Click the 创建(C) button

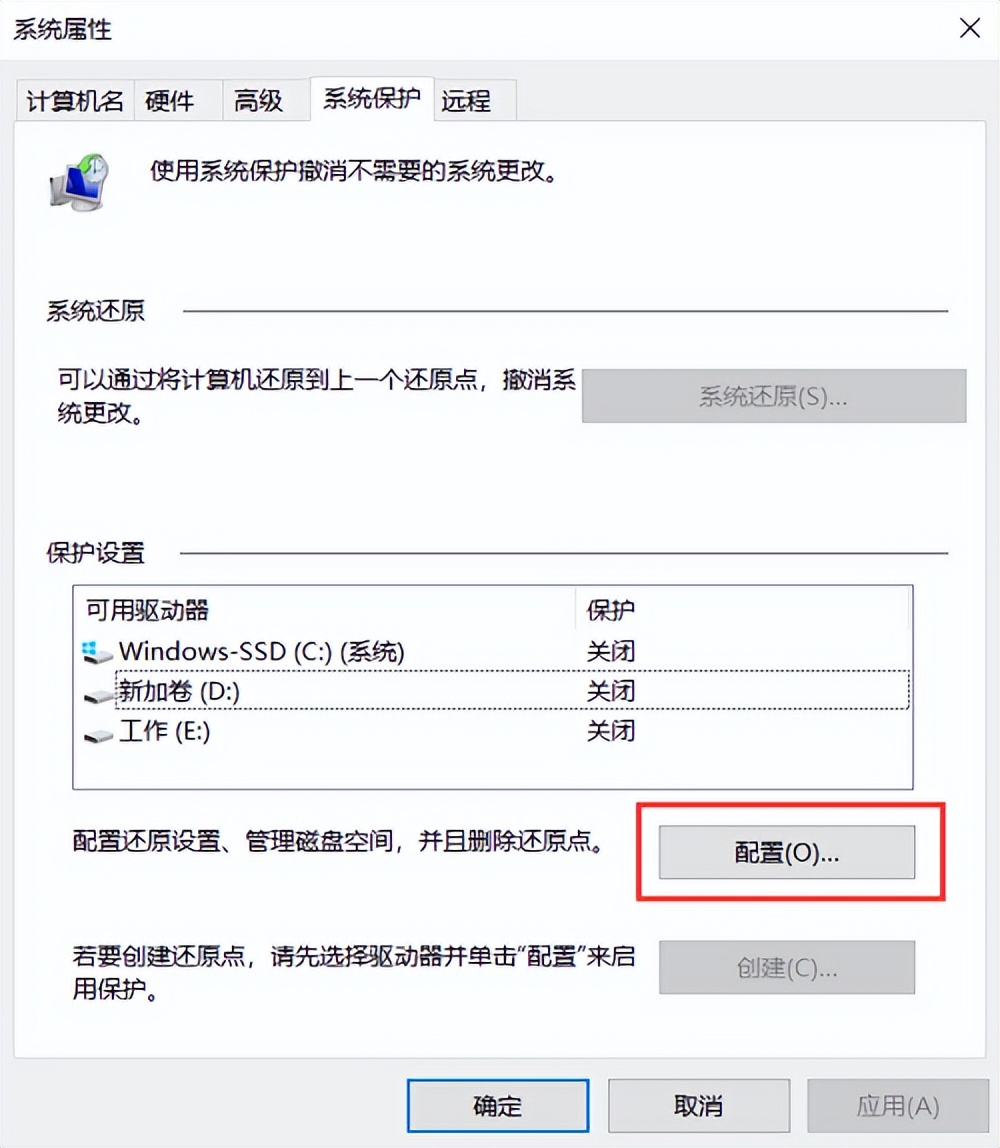pyautogui.click(x=787, y=967)
